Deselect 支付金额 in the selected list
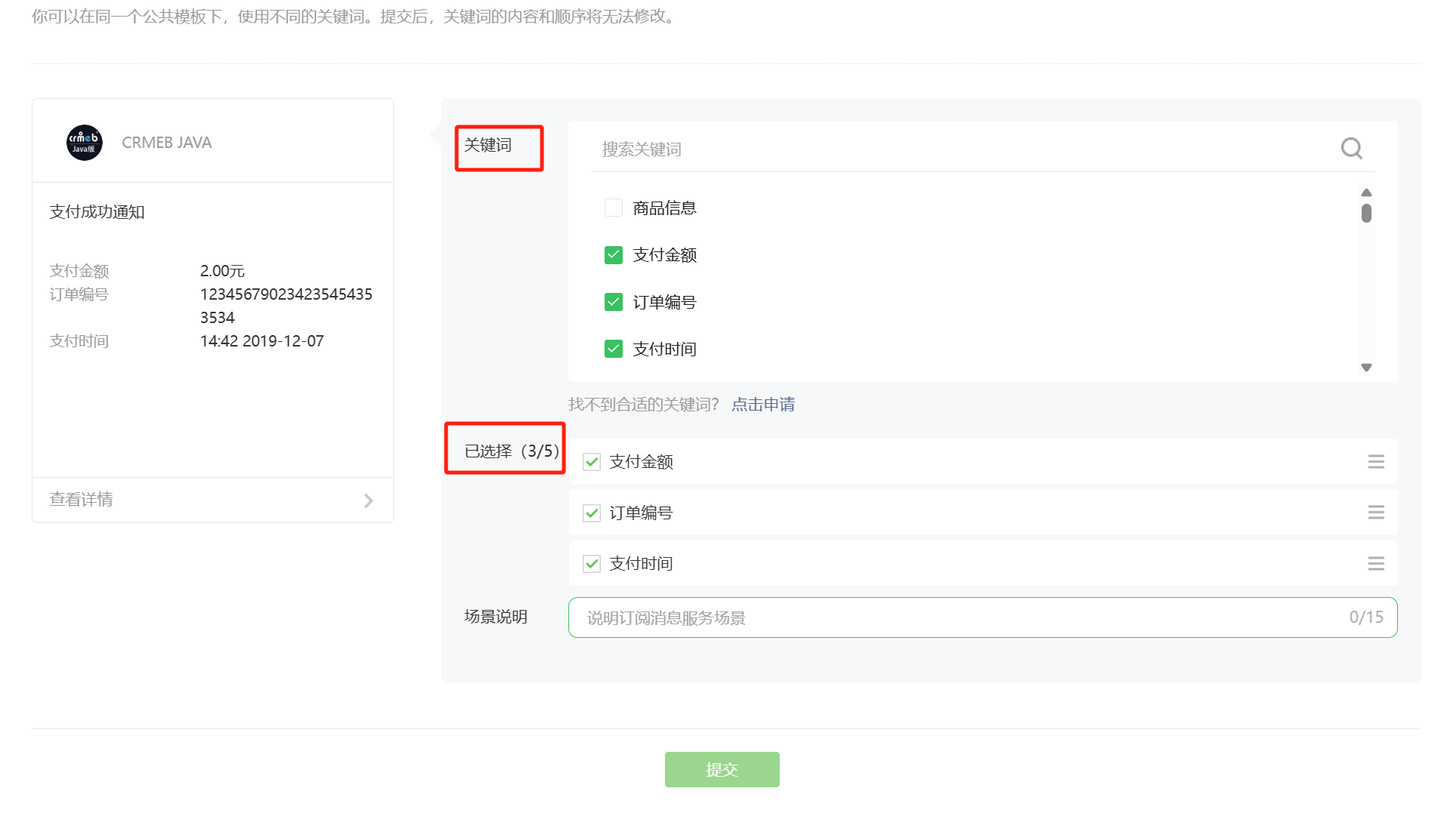The height and width of the screenshot is (816, 1456). [x=591, y=462]
